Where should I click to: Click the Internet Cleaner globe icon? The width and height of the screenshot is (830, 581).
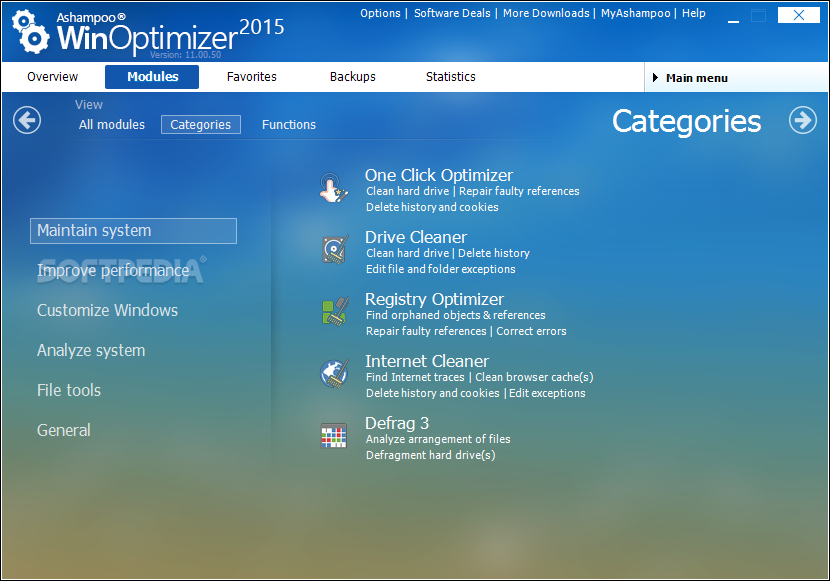coord(335,374)
